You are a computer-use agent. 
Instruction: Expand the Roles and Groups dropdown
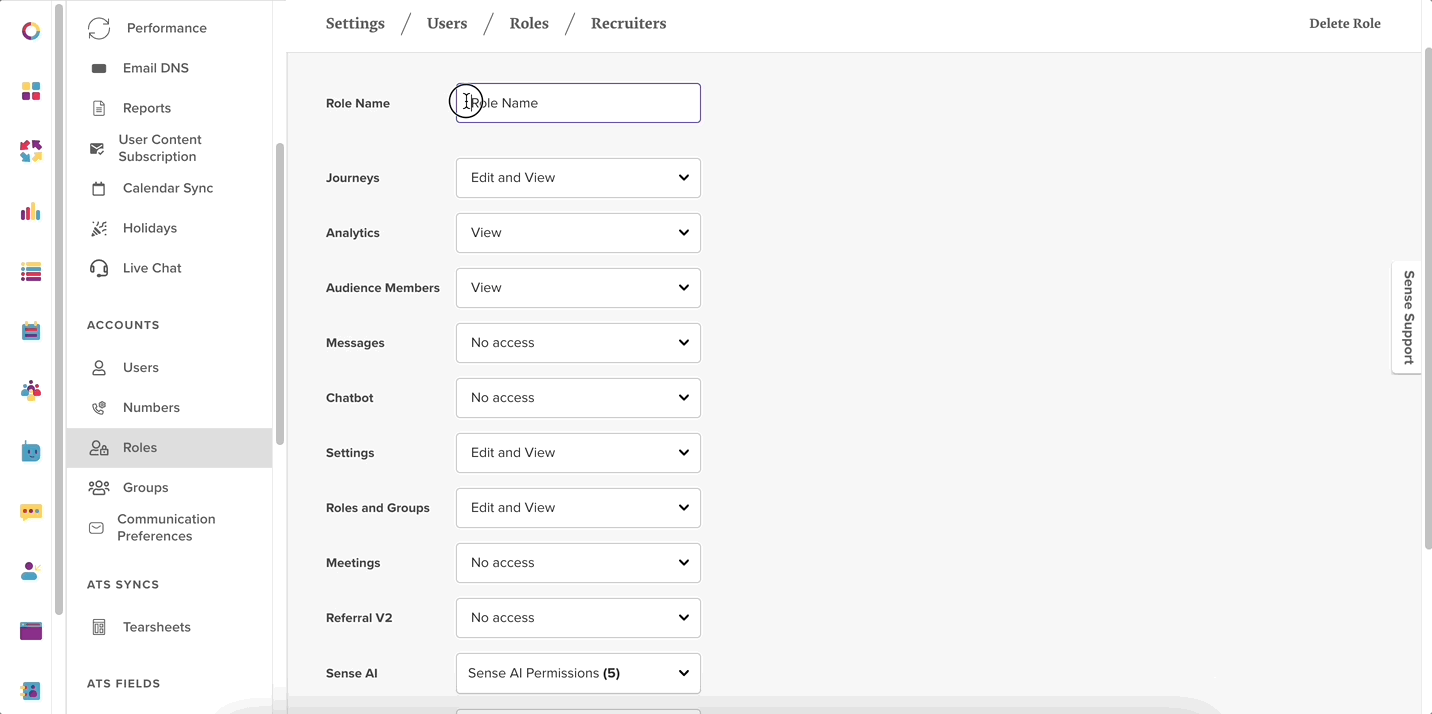[x=578, y=508]
